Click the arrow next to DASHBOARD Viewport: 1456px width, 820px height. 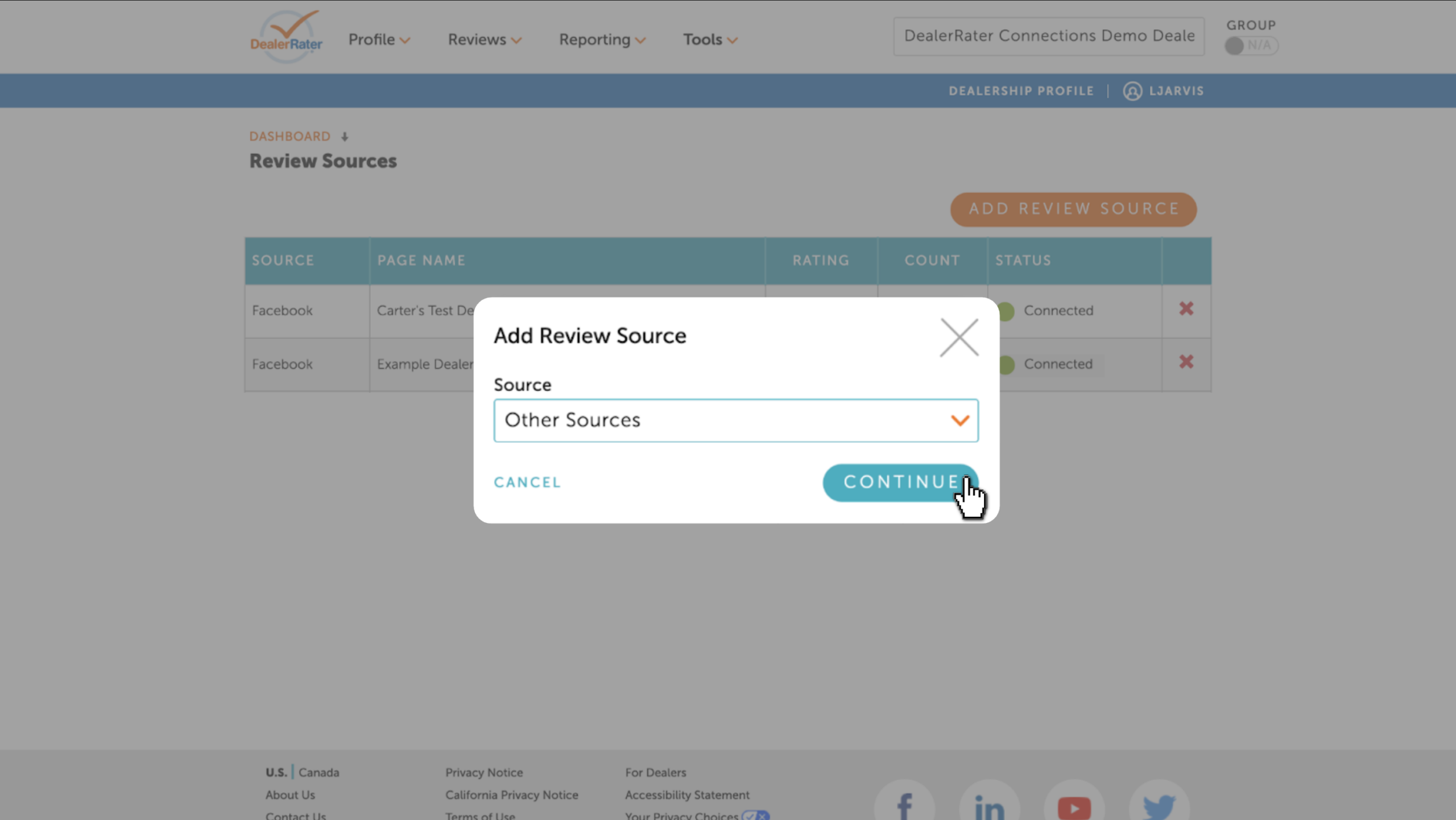(x=345, y=137)
